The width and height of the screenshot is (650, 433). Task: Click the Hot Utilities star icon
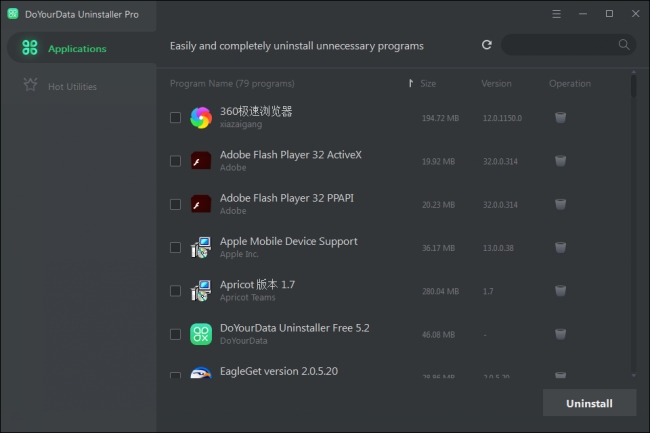(x=30, y=85)
